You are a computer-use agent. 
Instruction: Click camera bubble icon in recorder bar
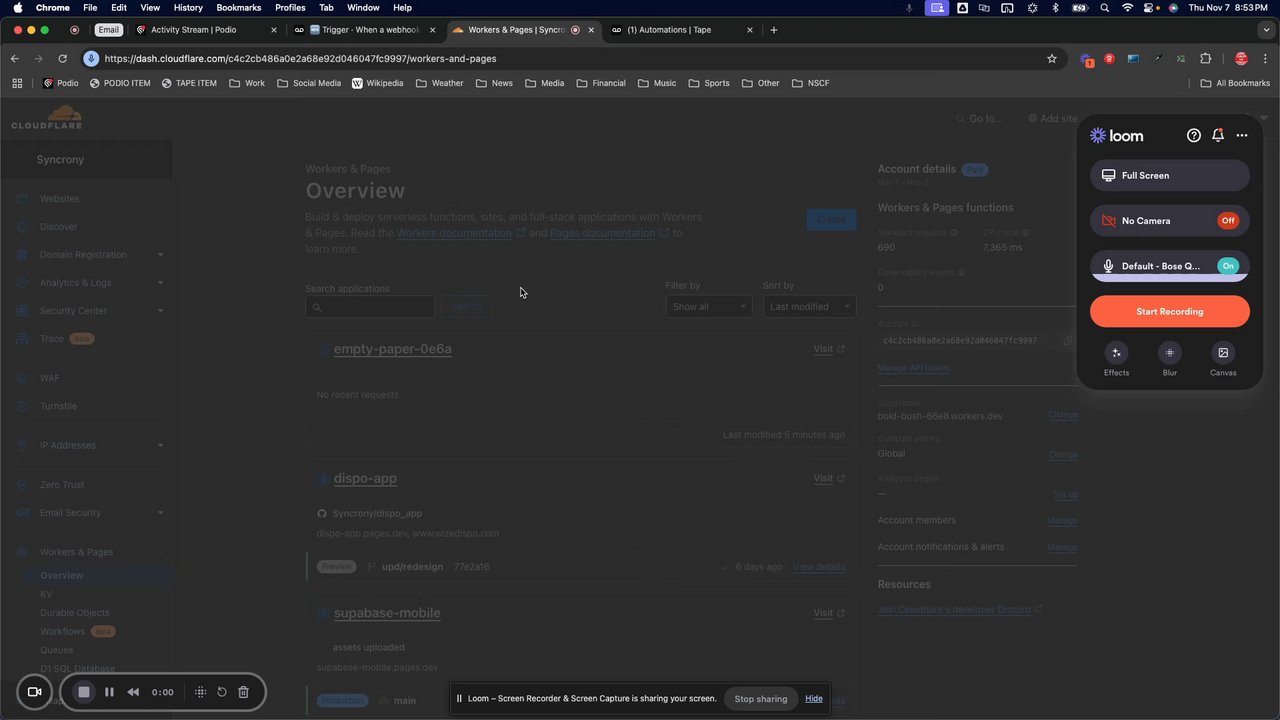(34, 692)
